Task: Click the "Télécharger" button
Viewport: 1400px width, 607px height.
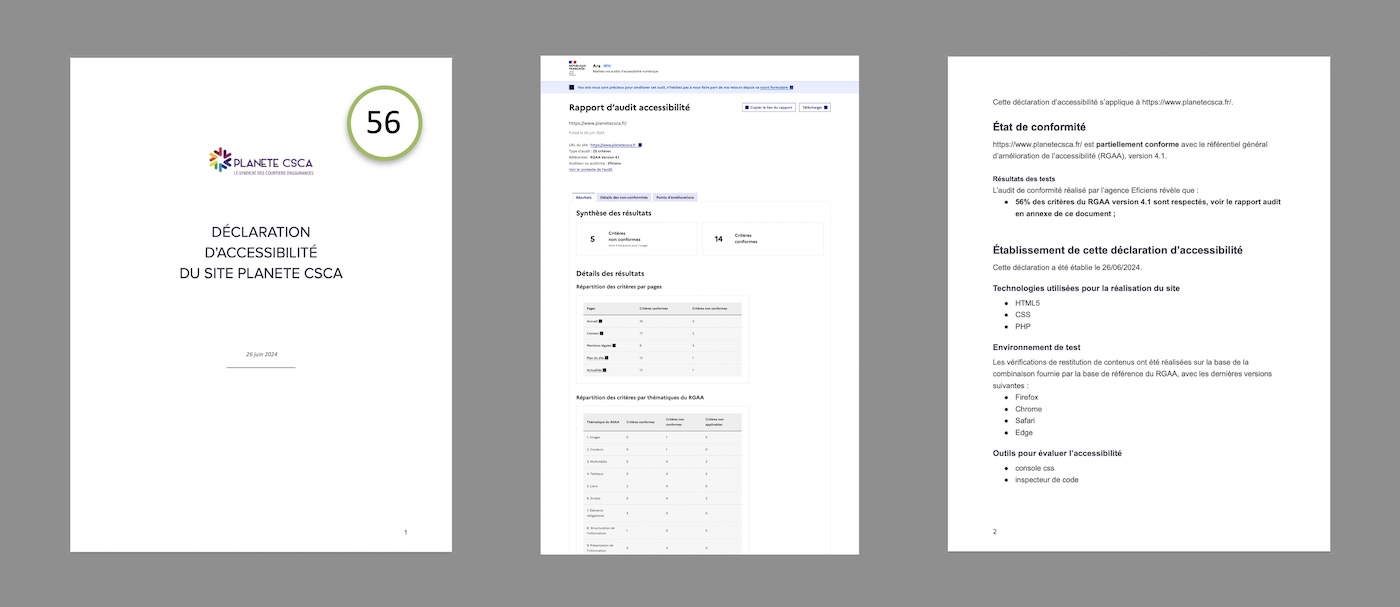Action: point(814,106)
